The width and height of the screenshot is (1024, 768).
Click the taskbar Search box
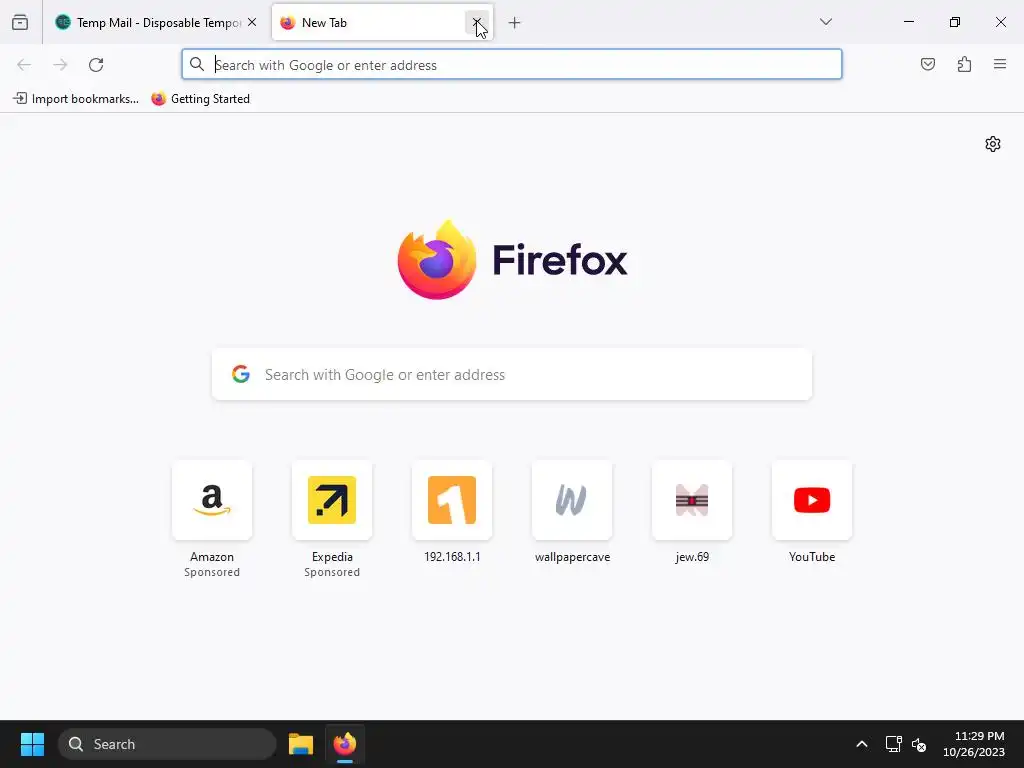[167, 744]
